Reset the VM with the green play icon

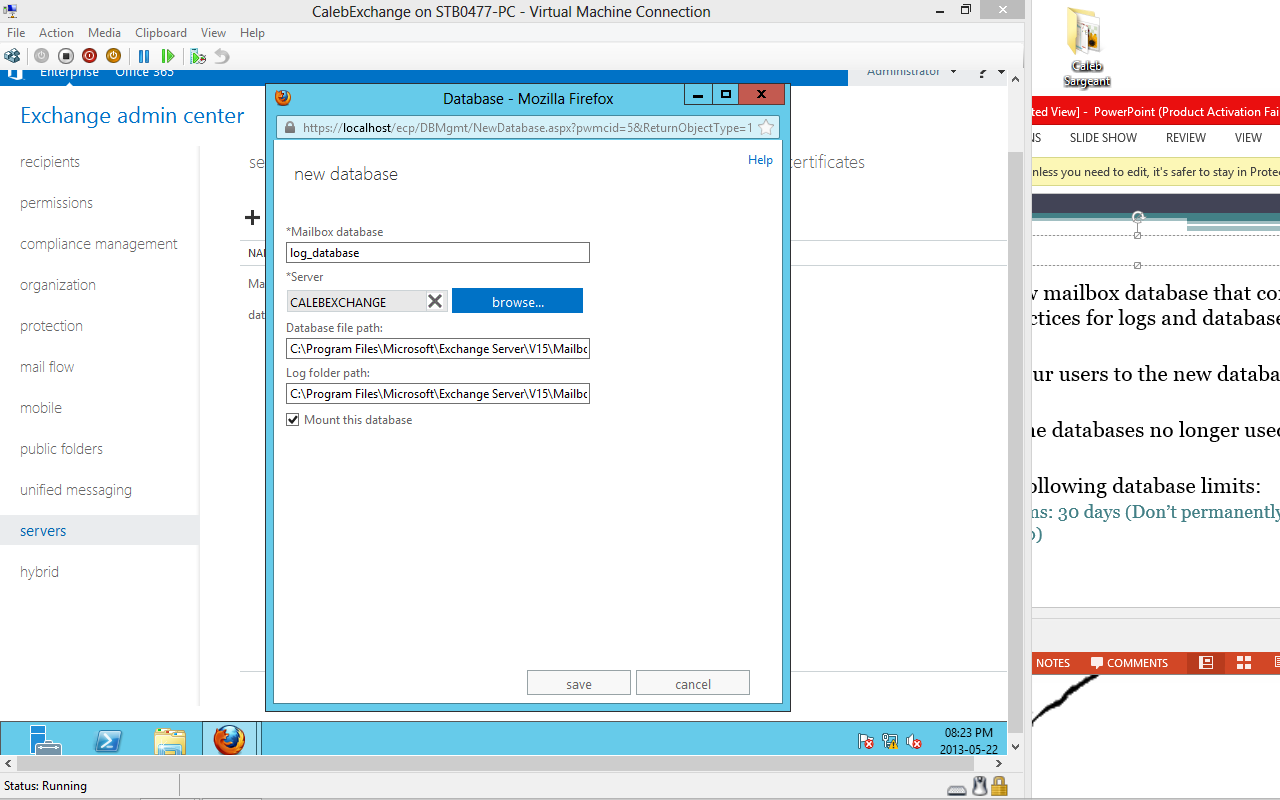(168, 56)
